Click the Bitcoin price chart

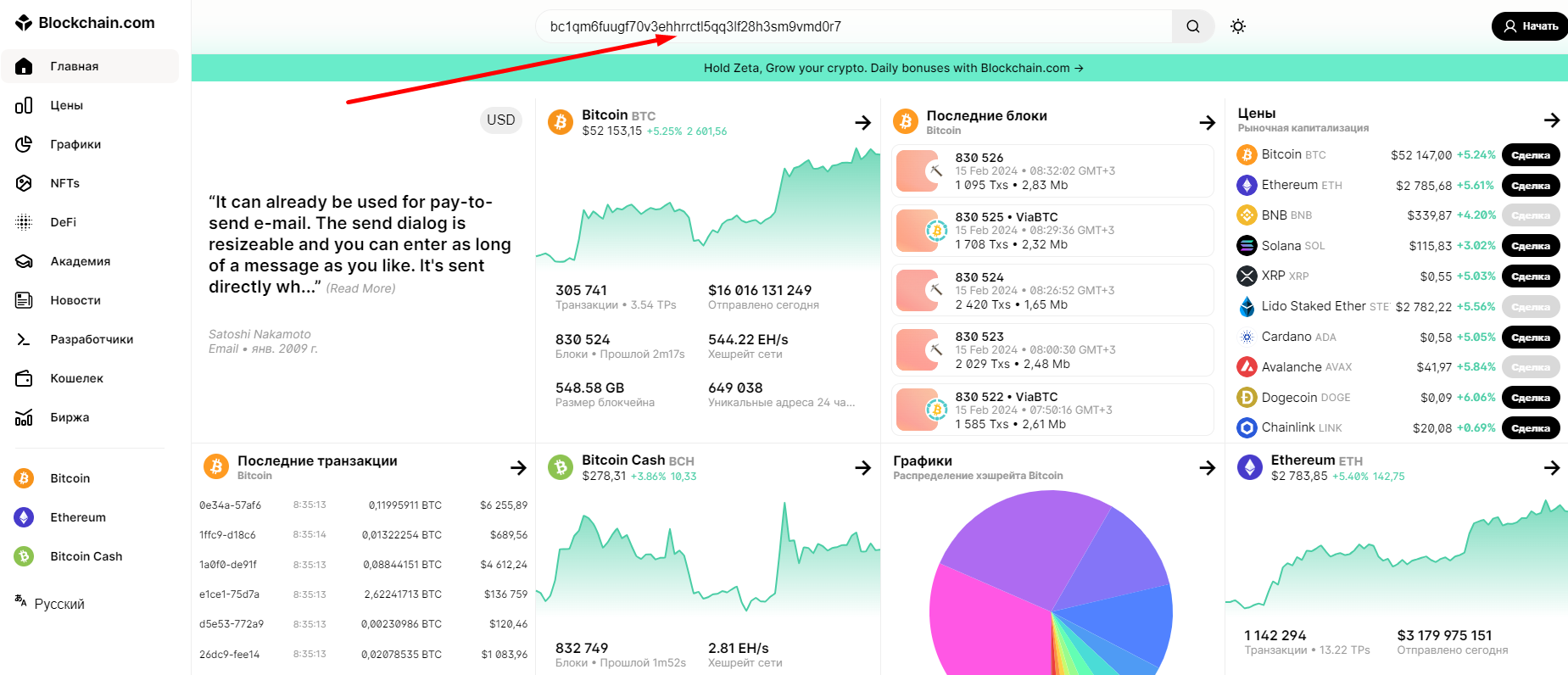click(x=708, y=208)
